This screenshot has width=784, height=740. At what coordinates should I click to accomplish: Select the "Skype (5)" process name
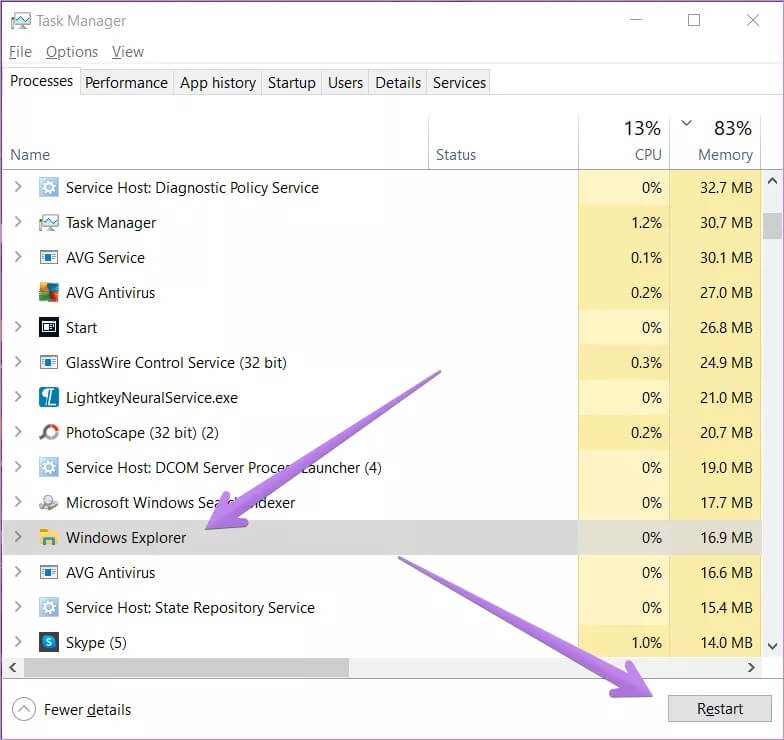96,642
